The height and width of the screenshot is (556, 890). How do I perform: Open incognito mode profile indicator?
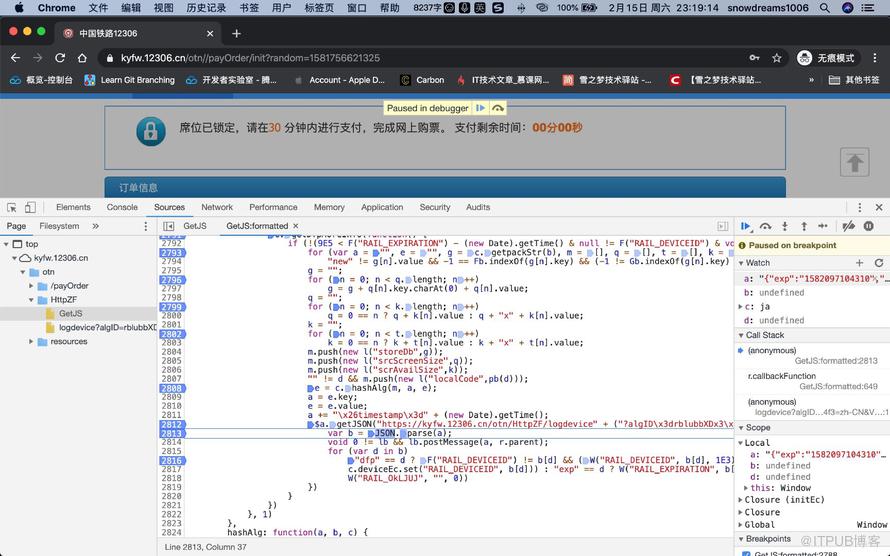(x=826, y=58)
